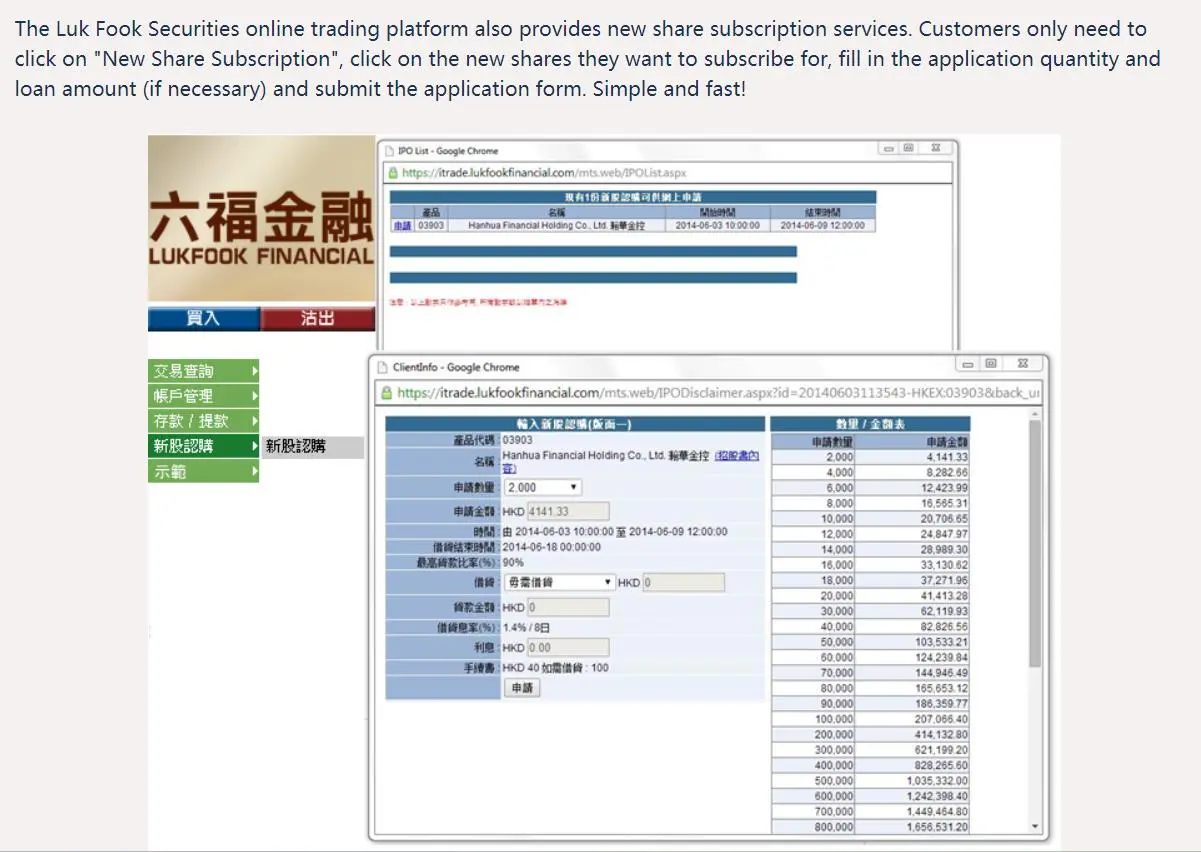Close the ClientInfo Chrome window

click(x=1022, y=364)
